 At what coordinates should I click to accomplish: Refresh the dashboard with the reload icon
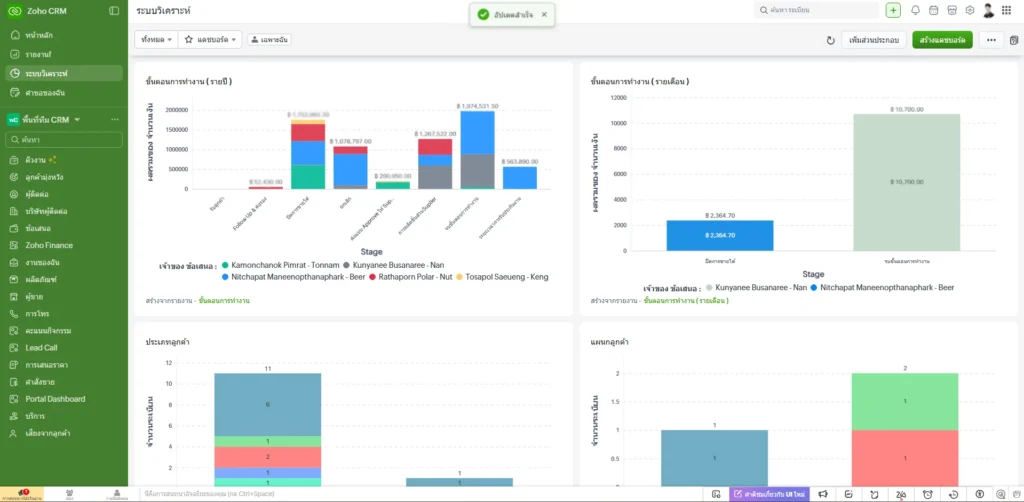tap(830, 40)
